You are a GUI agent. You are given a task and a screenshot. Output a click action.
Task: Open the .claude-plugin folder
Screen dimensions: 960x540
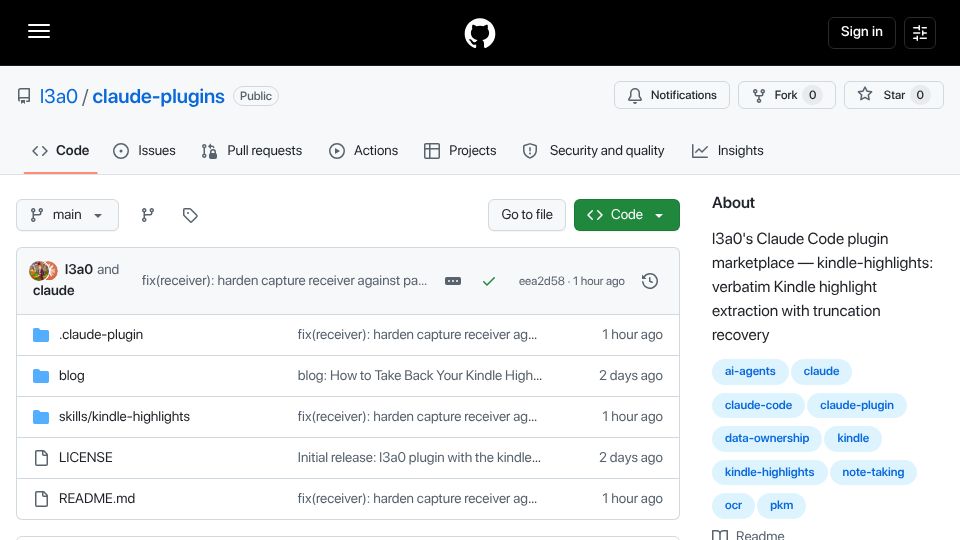click(x=101, y=335)
